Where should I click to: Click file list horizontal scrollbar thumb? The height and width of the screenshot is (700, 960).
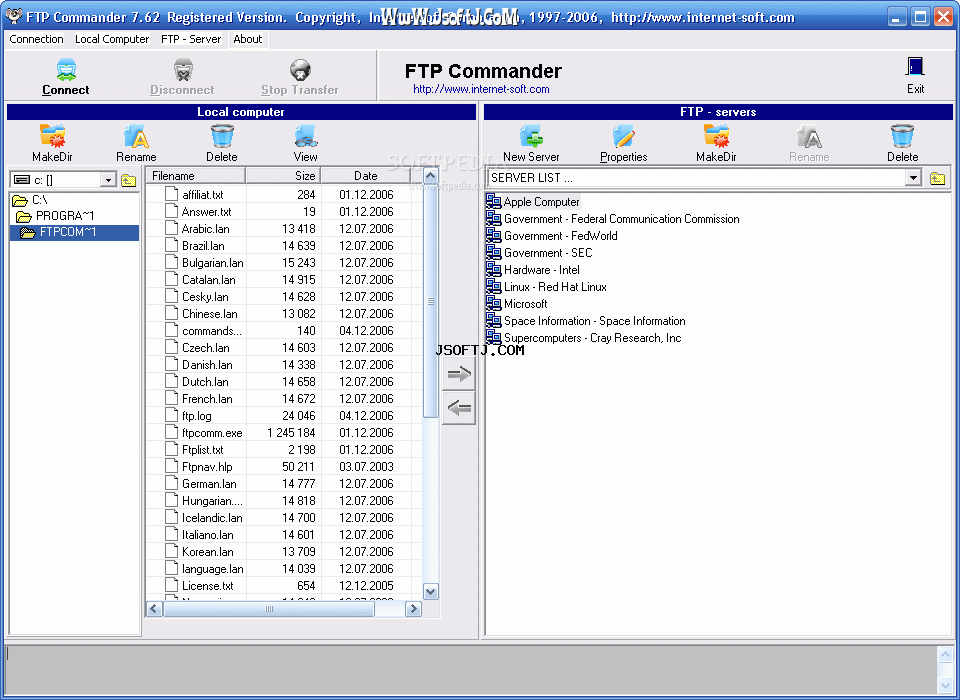(x=269, y=609)
